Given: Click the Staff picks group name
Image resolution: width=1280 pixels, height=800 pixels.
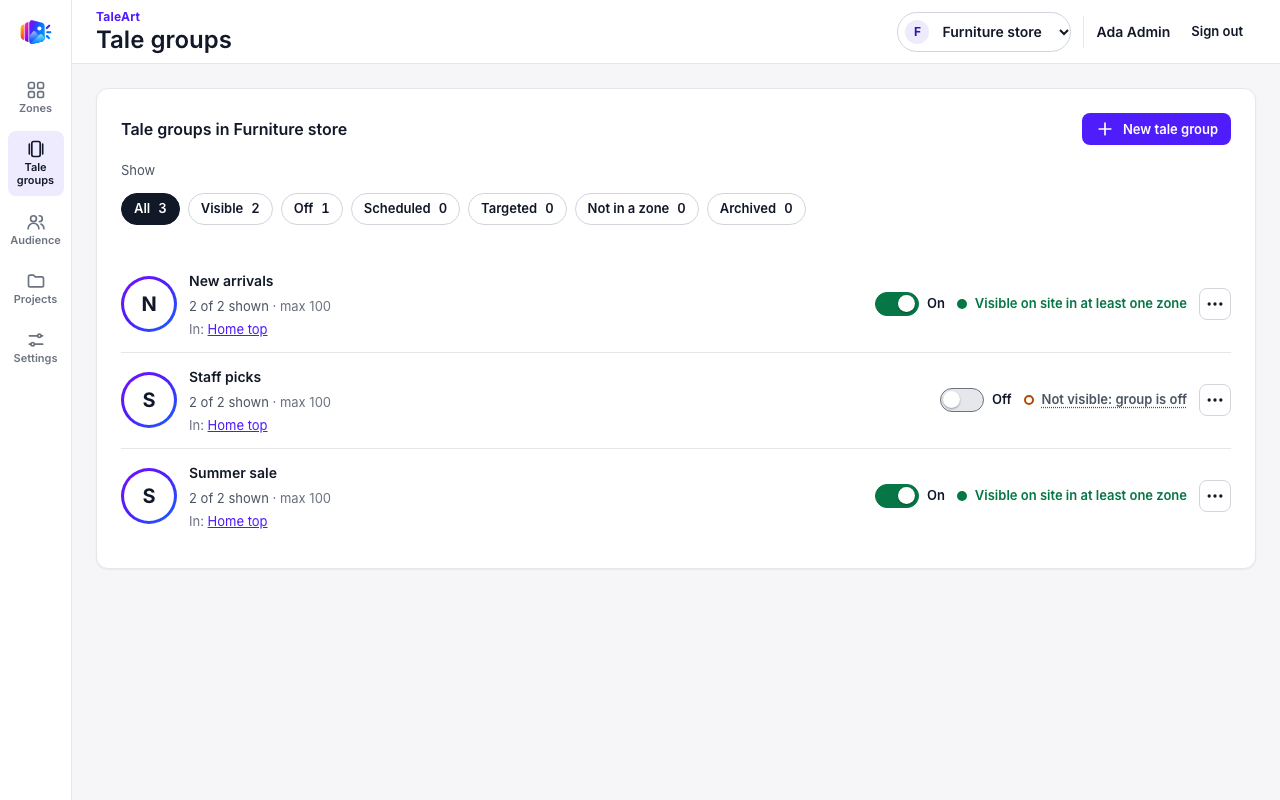Looking at the screenshot, I should 225,377.
